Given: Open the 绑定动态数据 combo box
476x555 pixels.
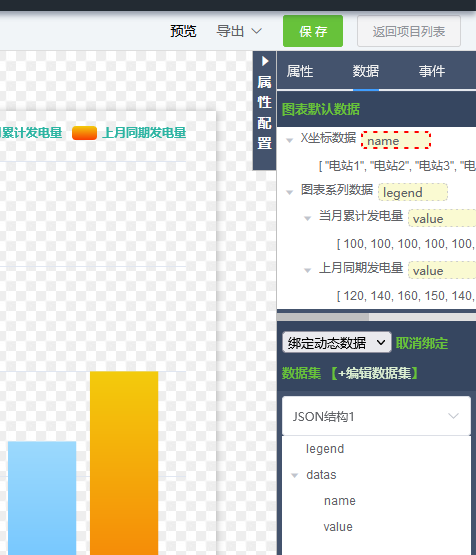Looking at the screenshot, I should [337, 342].
